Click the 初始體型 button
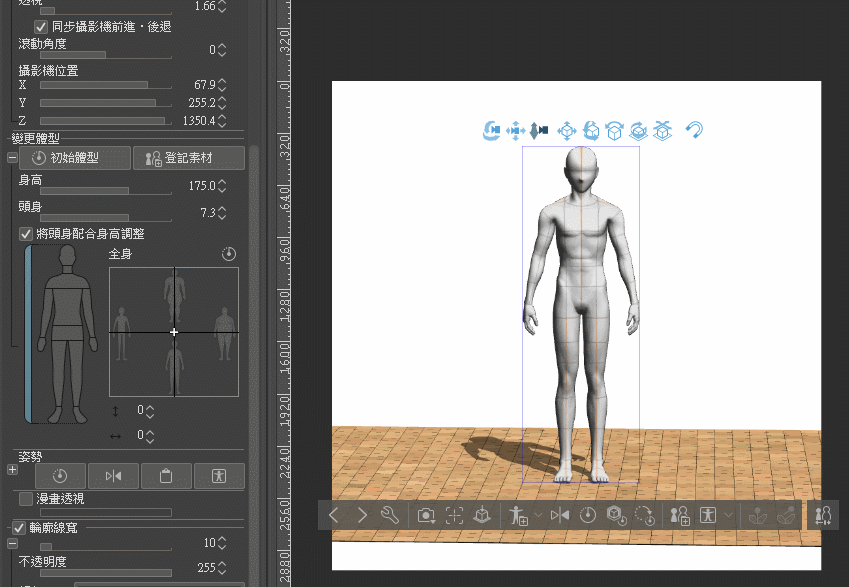This screenshot has width=849, height=587. [76, 158]
